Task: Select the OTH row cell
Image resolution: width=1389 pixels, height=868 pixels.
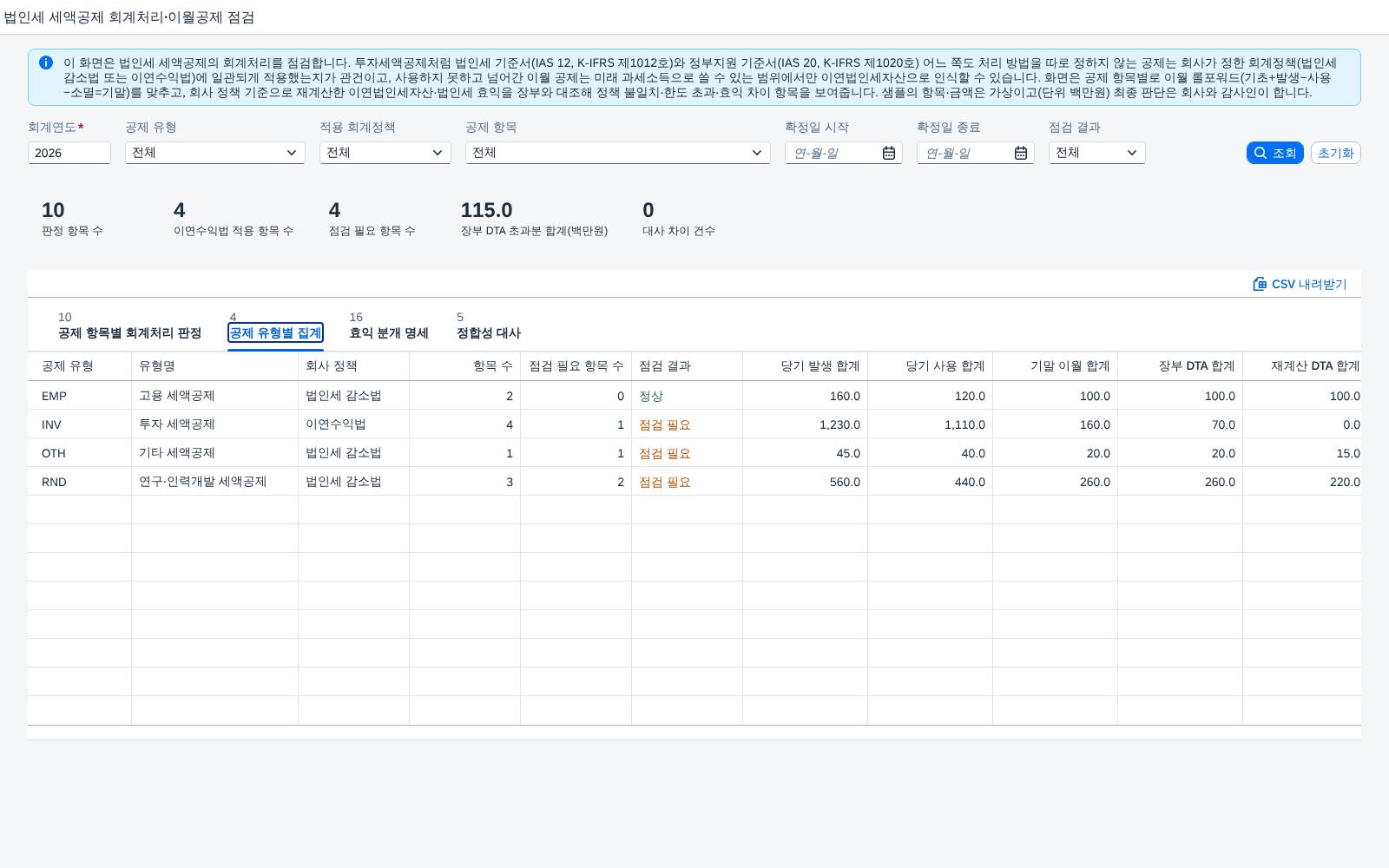Action: [79, 453]
